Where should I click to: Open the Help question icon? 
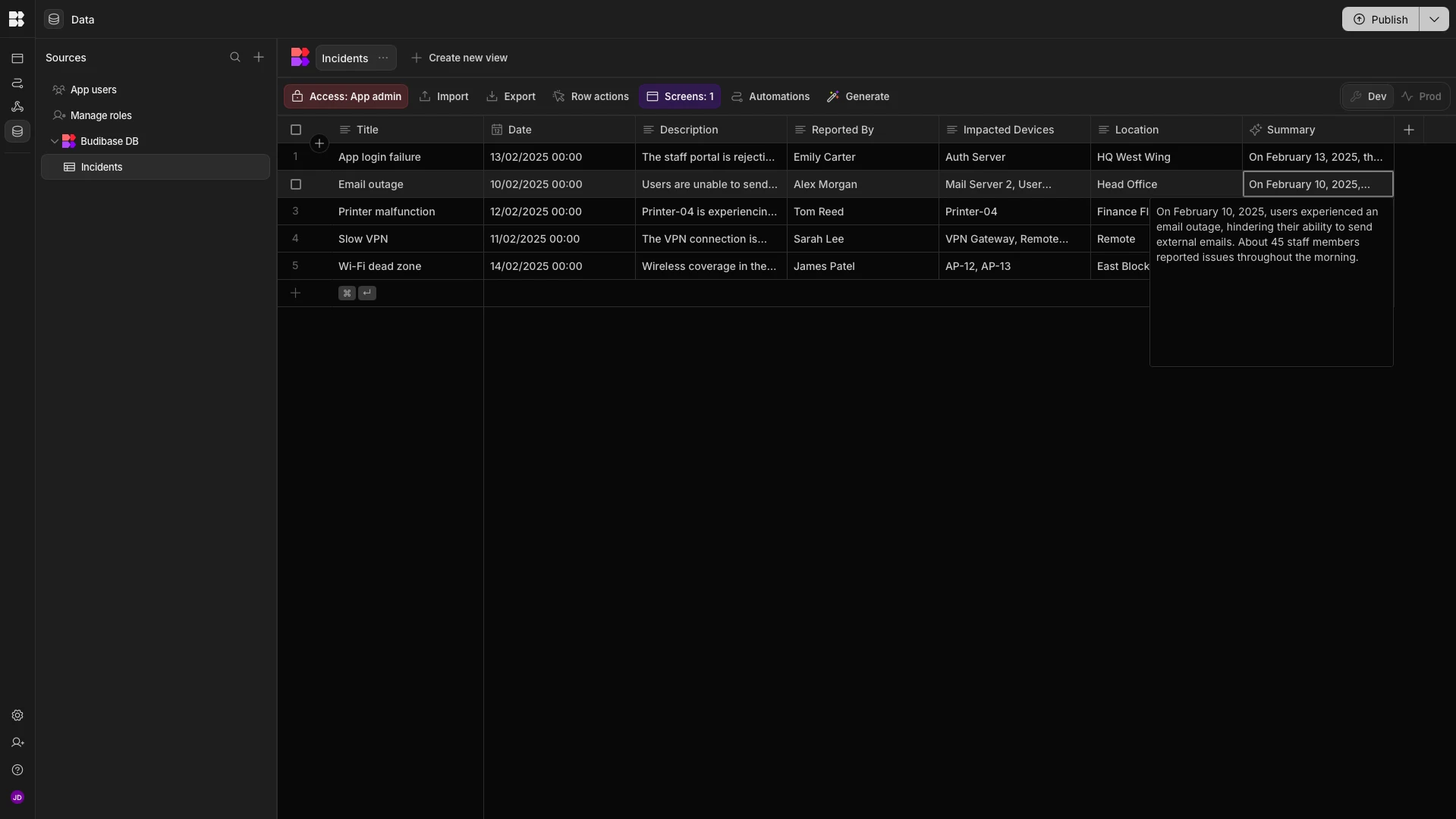17,770
